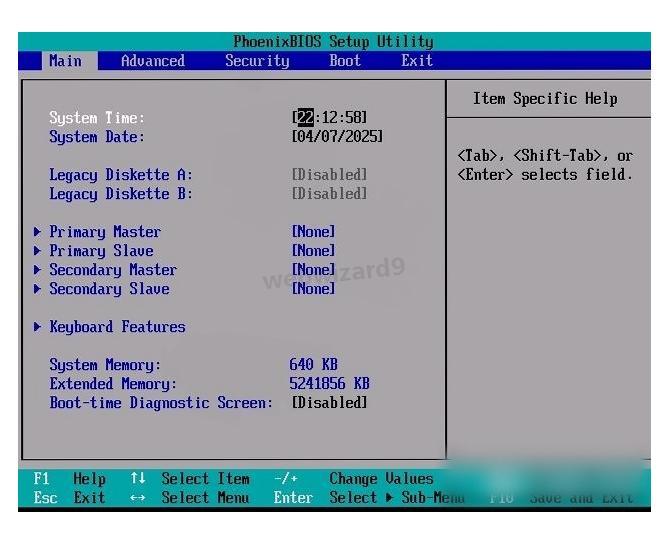669x544 pixels.
Task: Open the Security menu tab
Action: pyautogui.click(x=257, y=61)
